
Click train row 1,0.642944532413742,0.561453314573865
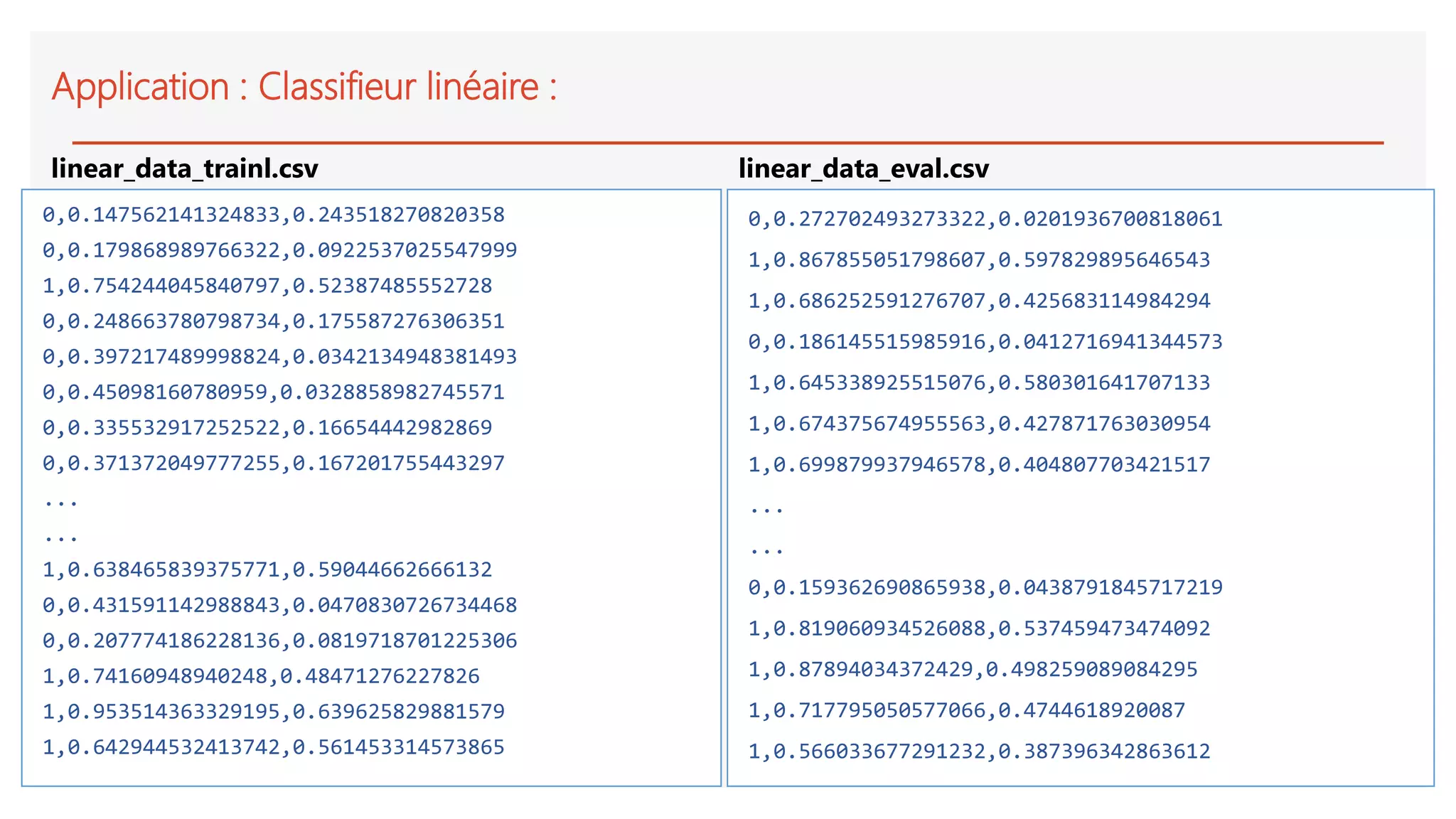[274, 747]
